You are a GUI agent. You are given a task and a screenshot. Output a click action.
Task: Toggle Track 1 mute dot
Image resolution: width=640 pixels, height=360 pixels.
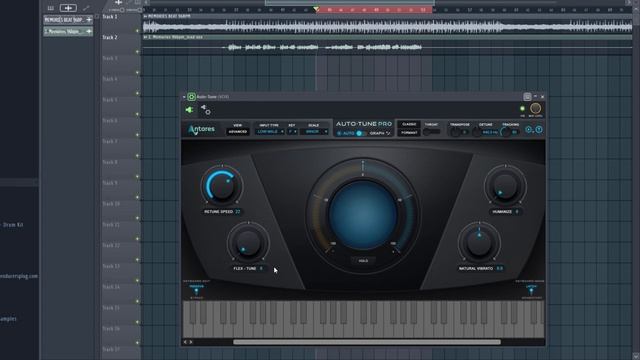(x=138, y=31)
